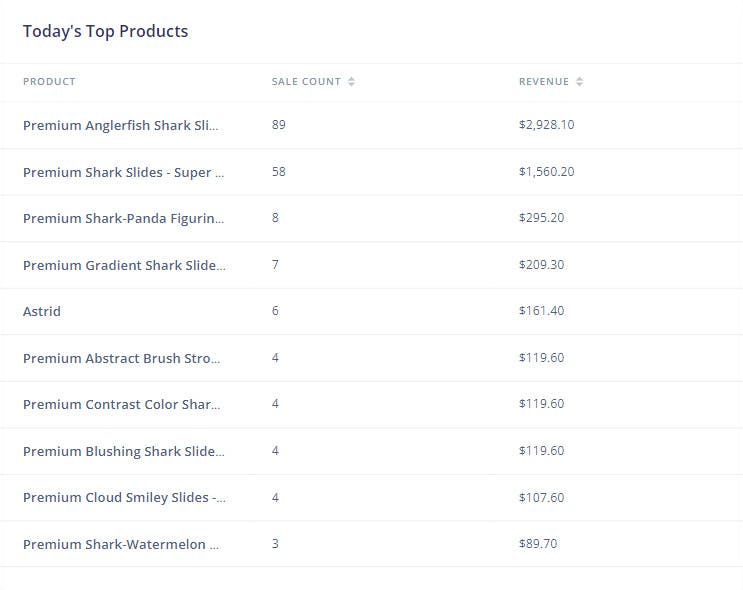
Task: Open the Astrid product
Action: pyautogui.click(x=42, y=311)
